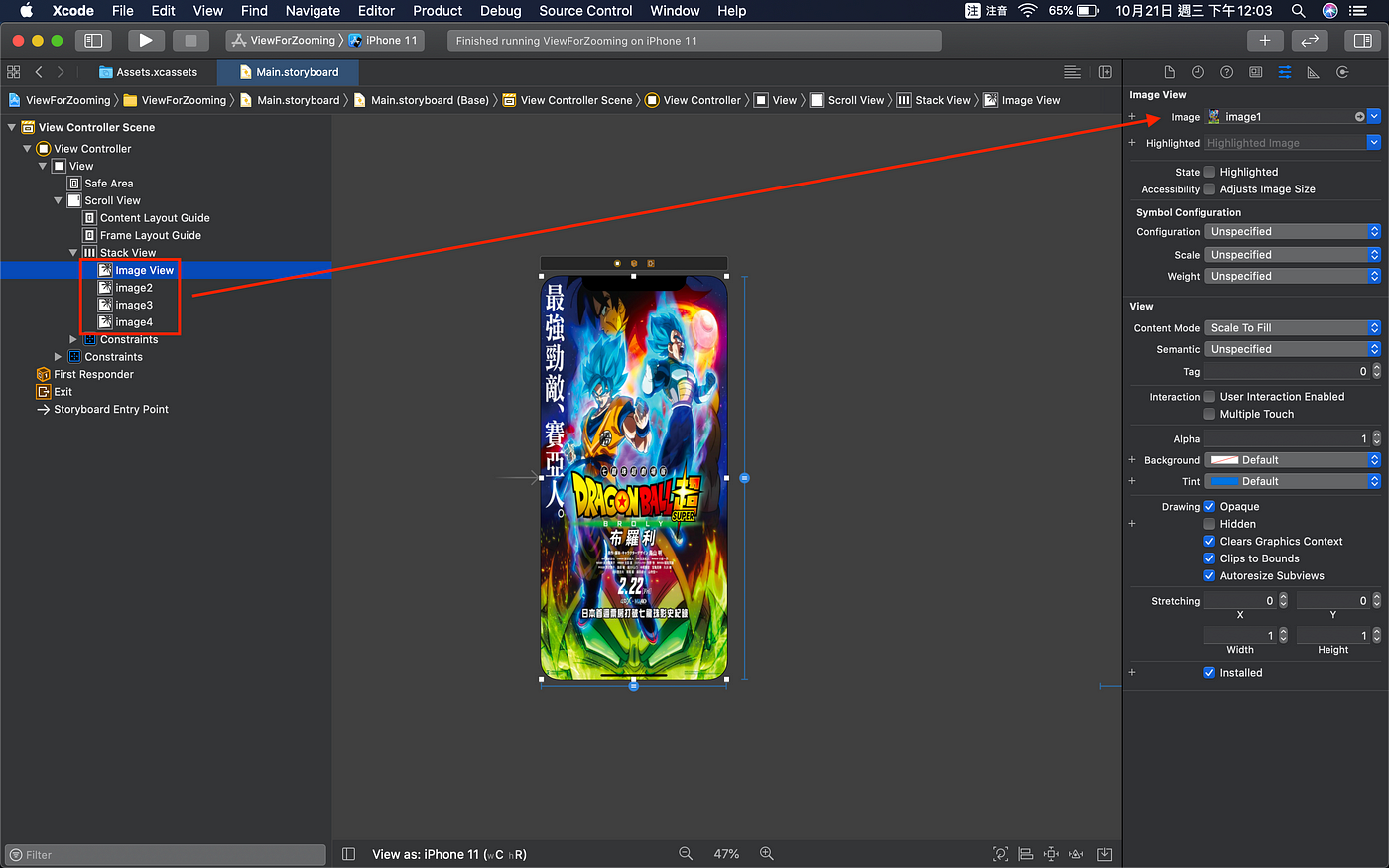
Task: Open the Add New Constraints button
Action: tap(1051, 854)
